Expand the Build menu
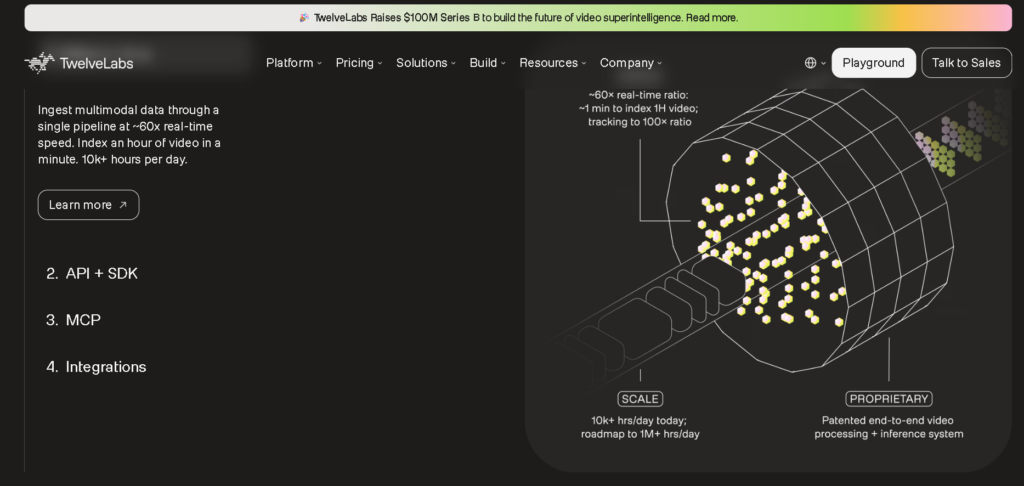1024x486 pixels. 487,63
